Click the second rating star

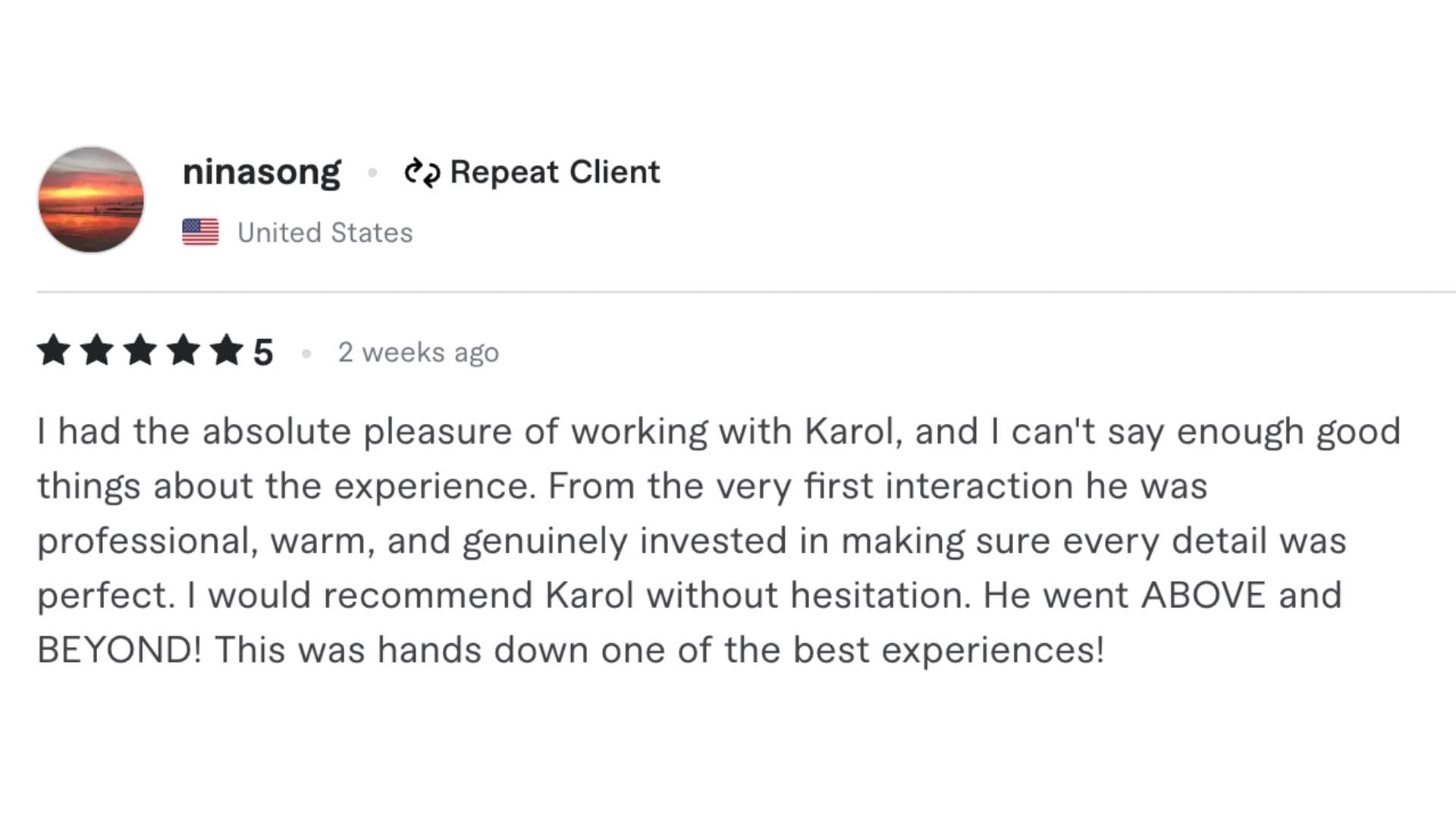click(97, 351)
